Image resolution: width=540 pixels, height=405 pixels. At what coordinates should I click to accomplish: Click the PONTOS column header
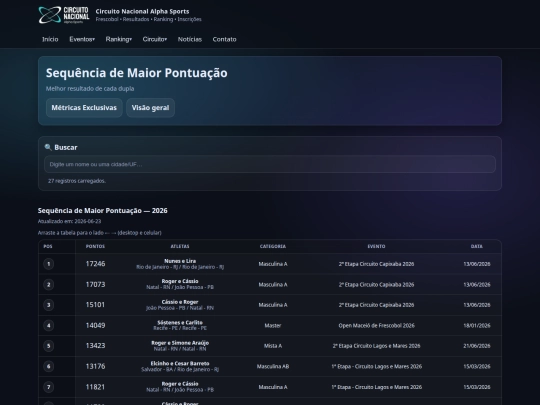[x=95, y=246]
